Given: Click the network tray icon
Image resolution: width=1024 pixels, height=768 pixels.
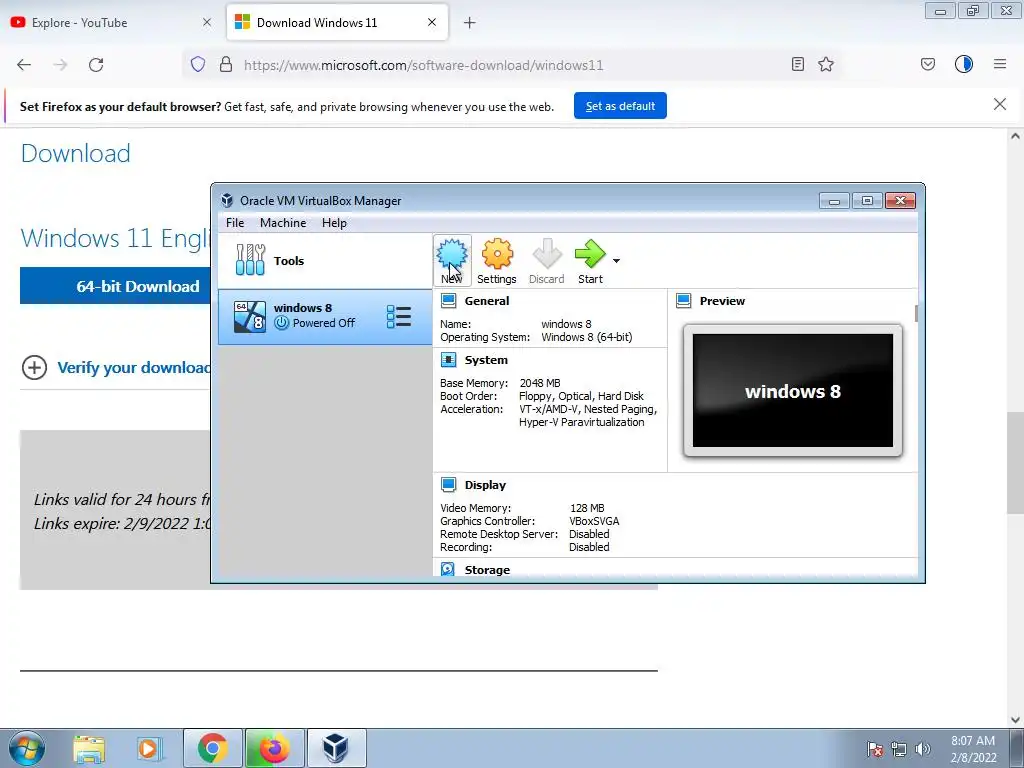Looking at the screenshot, I should 899,750.
